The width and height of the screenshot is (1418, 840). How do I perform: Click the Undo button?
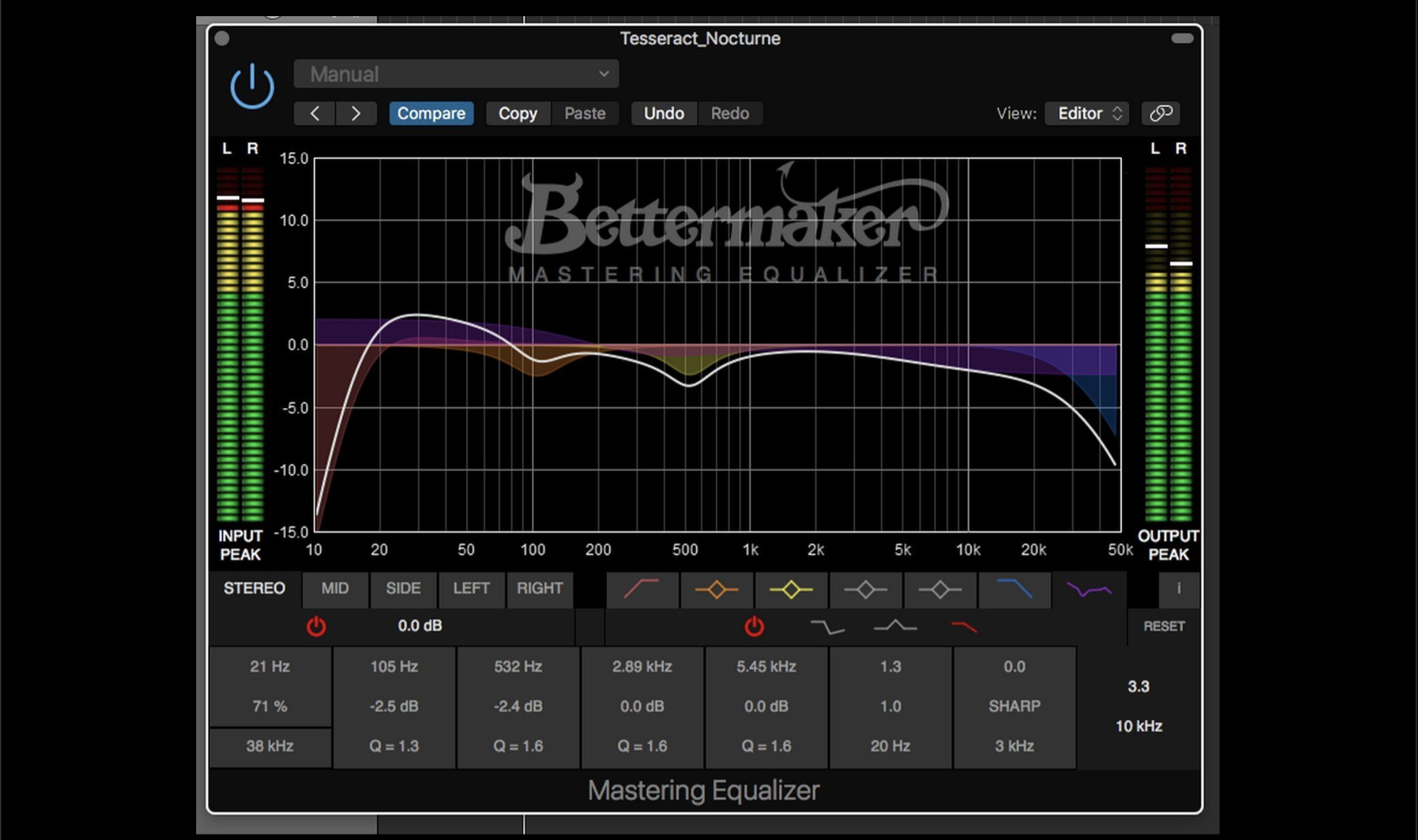(x=664, y=113)
